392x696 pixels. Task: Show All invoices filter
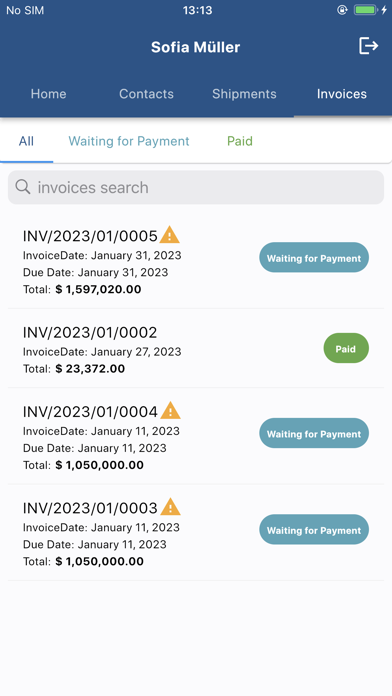pyautogui.click(x=26, y=141)
